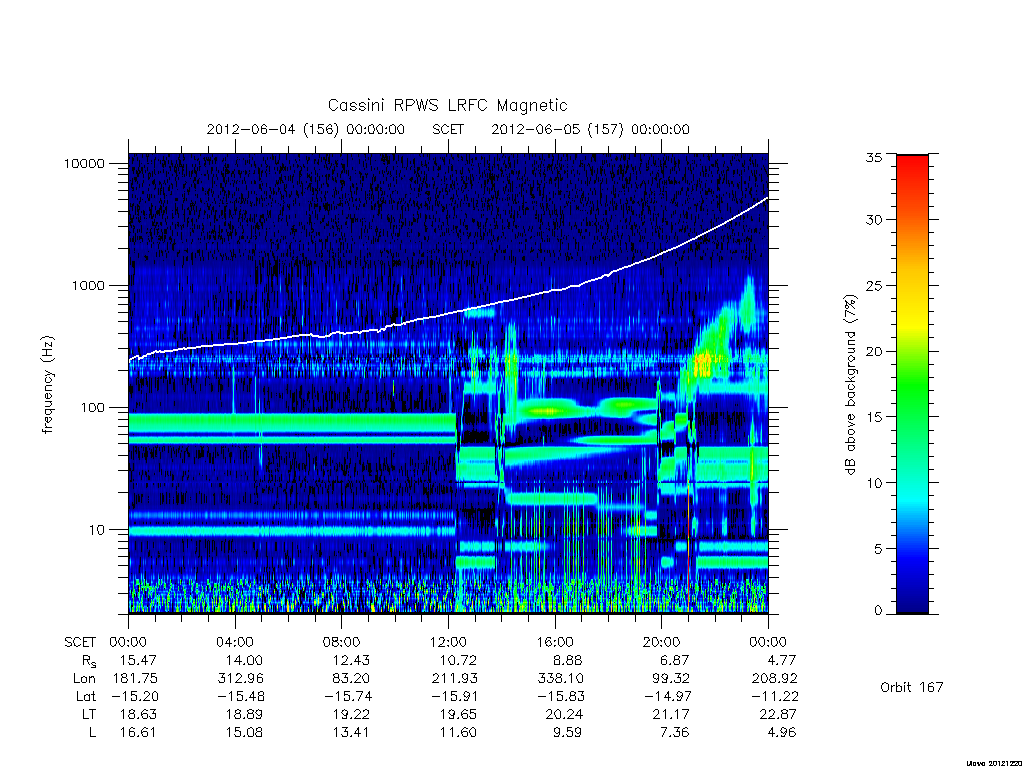Click the color bar legend
Screen dimensions: 1024x768
pos(912,384)
